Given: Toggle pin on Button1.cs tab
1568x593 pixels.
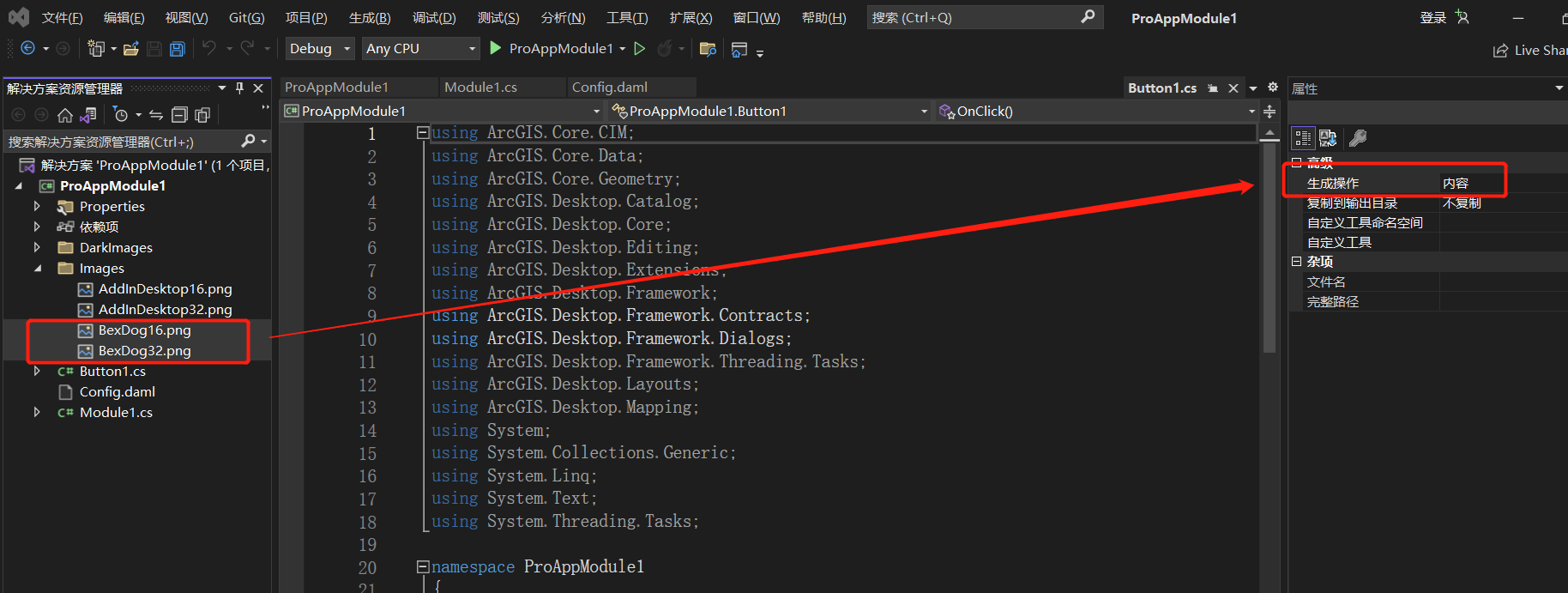Looking at the screenshot, I should click(x=1213, y=88).
